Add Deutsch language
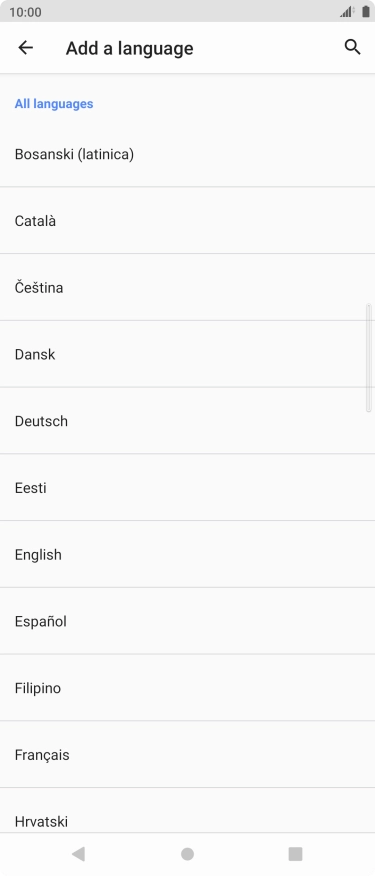 click(187, 421)
